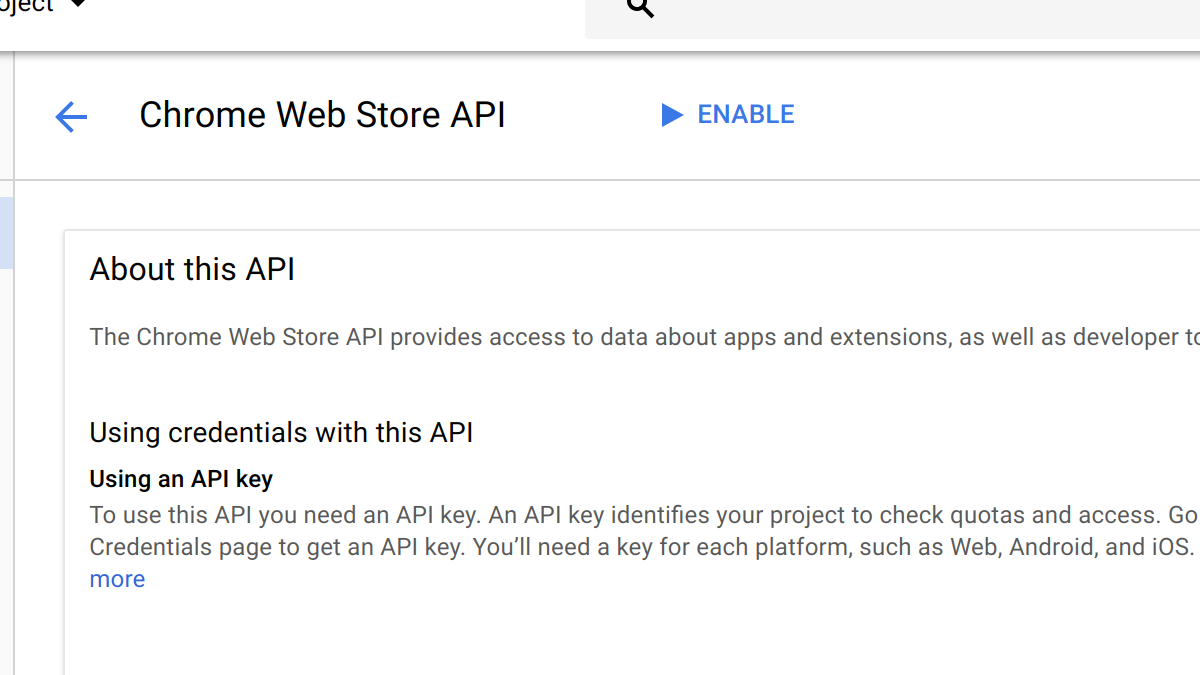Screen dimensions: 1200x675
Task: Click the triangle icon of the Enable control
Action: click(x=671, y=115)
